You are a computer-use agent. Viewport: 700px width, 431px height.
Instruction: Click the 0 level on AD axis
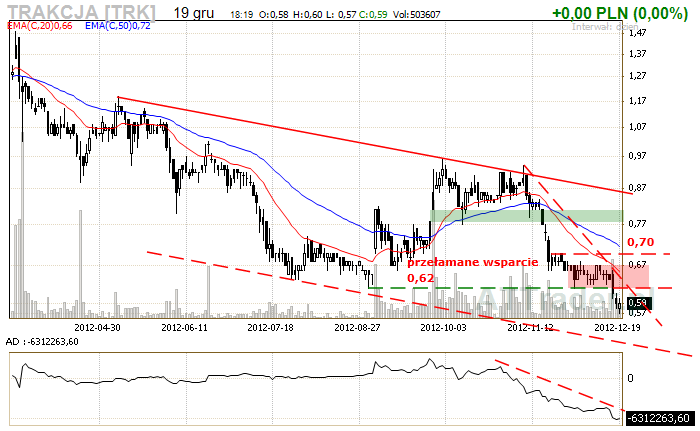coord(630,378)
